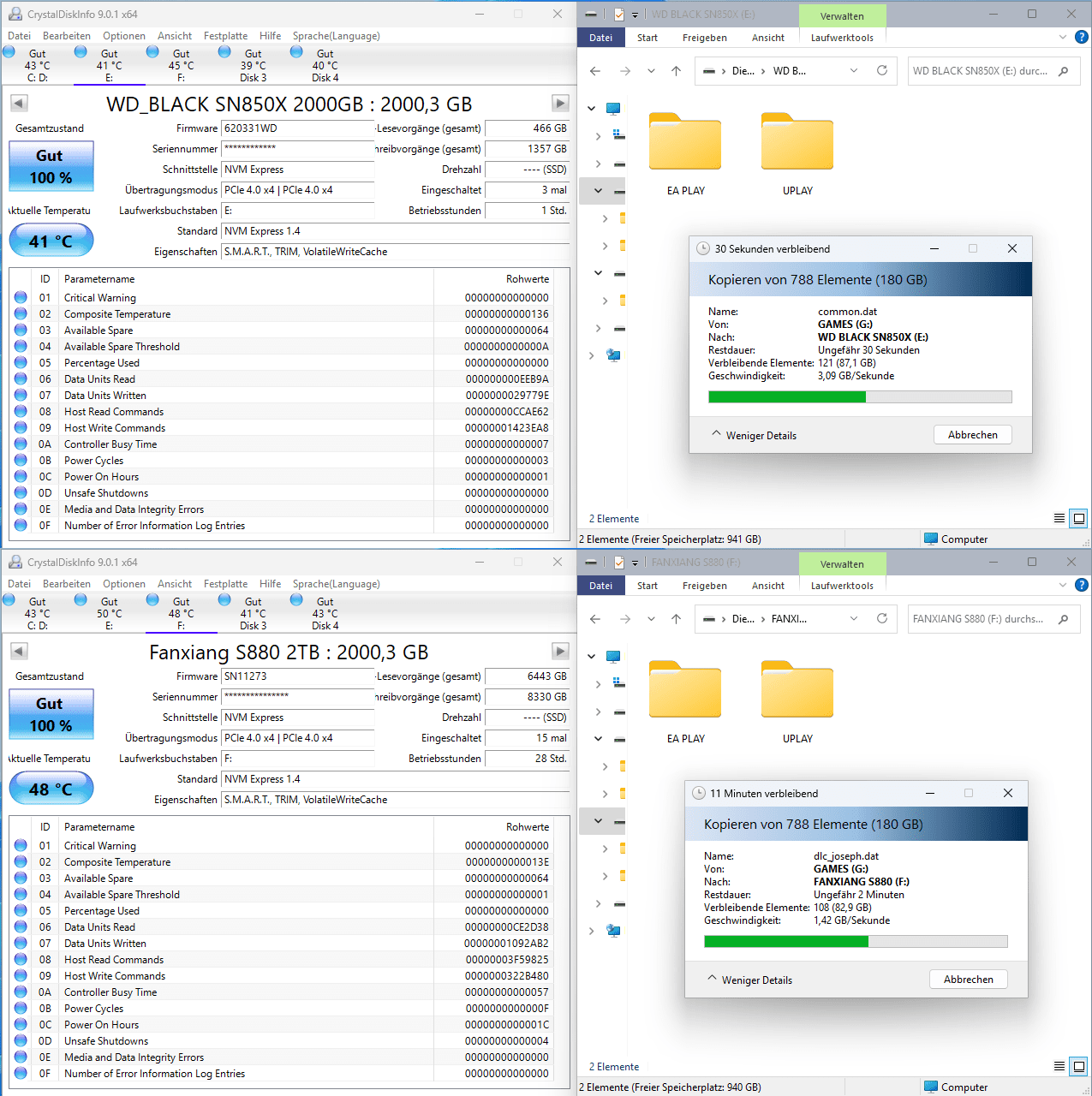
Task: Click 41 °C temperature button in WD_BLACK window
Action: click(51, 241)
